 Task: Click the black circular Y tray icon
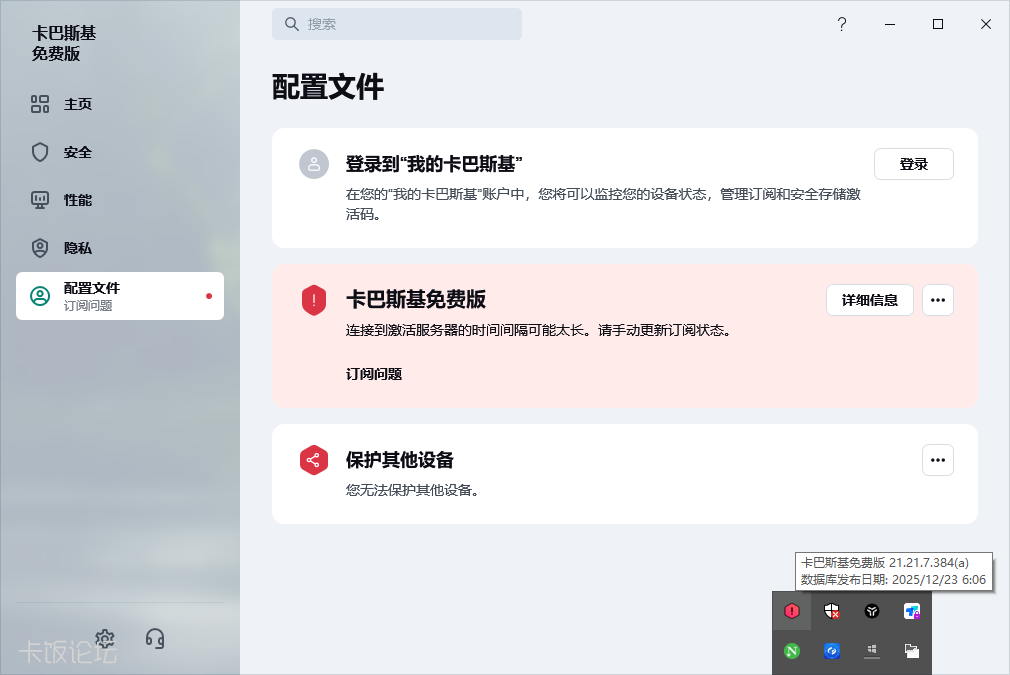(872, 611)
